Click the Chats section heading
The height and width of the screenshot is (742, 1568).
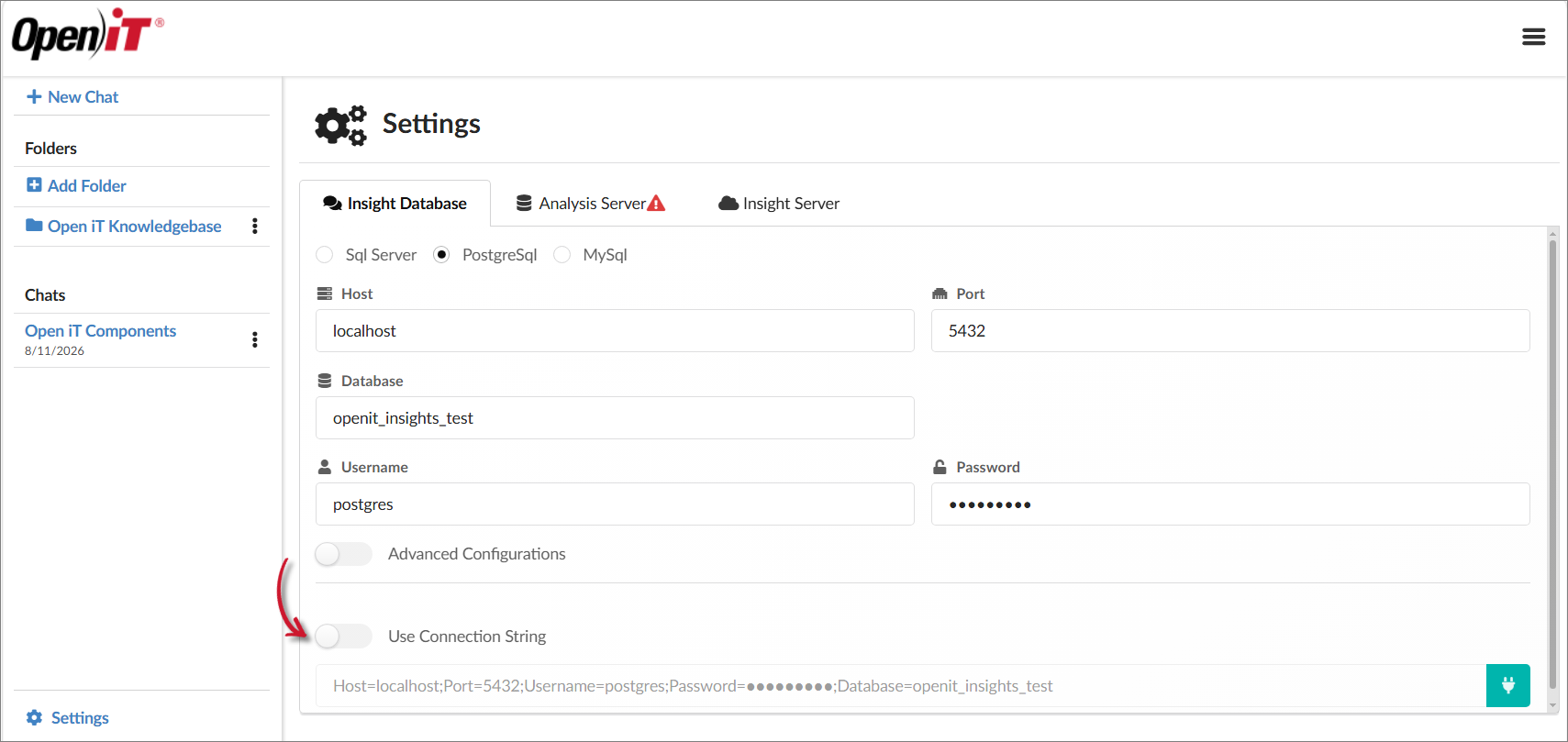[x=45, y=294]
